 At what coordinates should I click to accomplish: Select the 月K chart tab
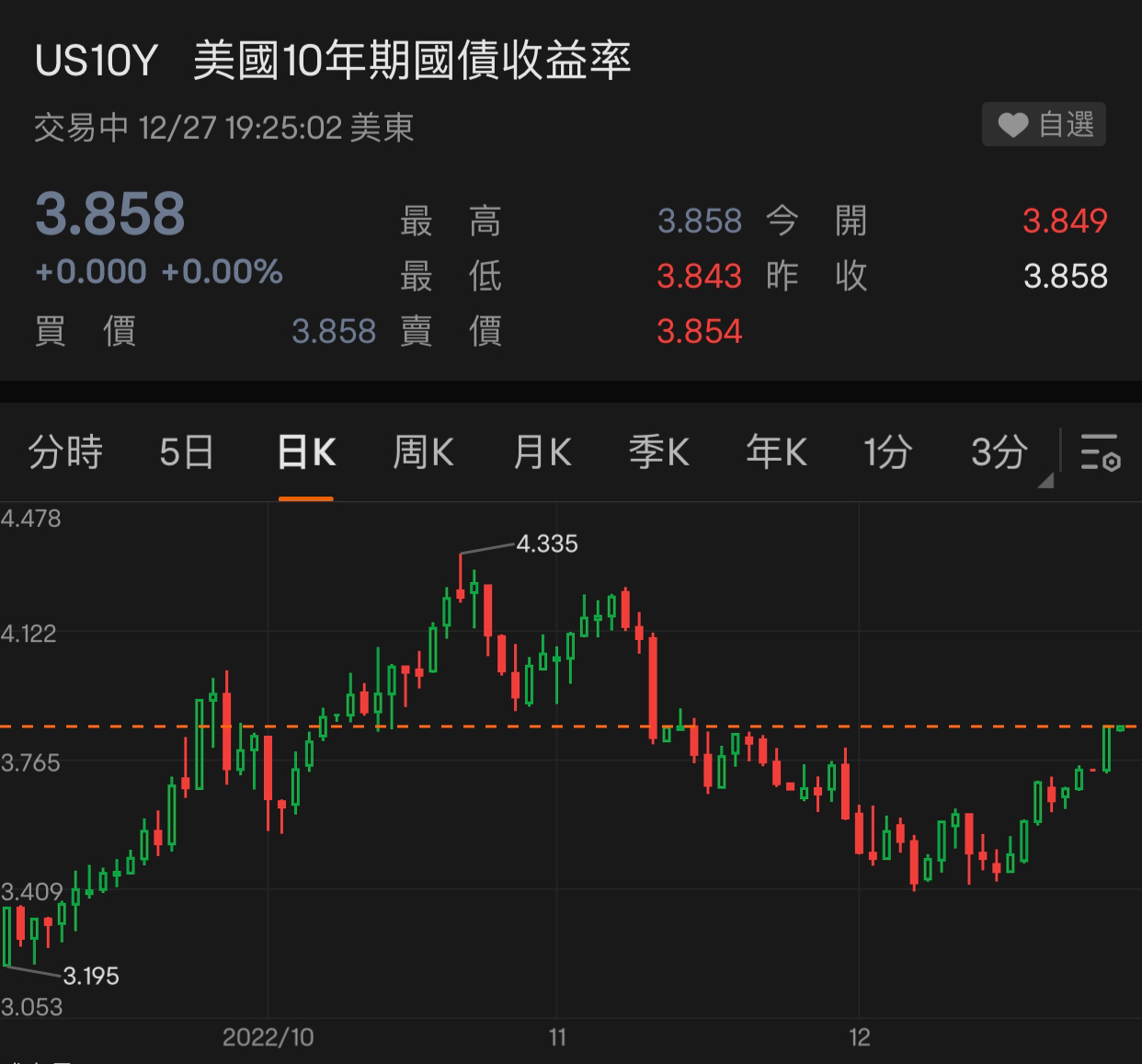pos(542,452)
